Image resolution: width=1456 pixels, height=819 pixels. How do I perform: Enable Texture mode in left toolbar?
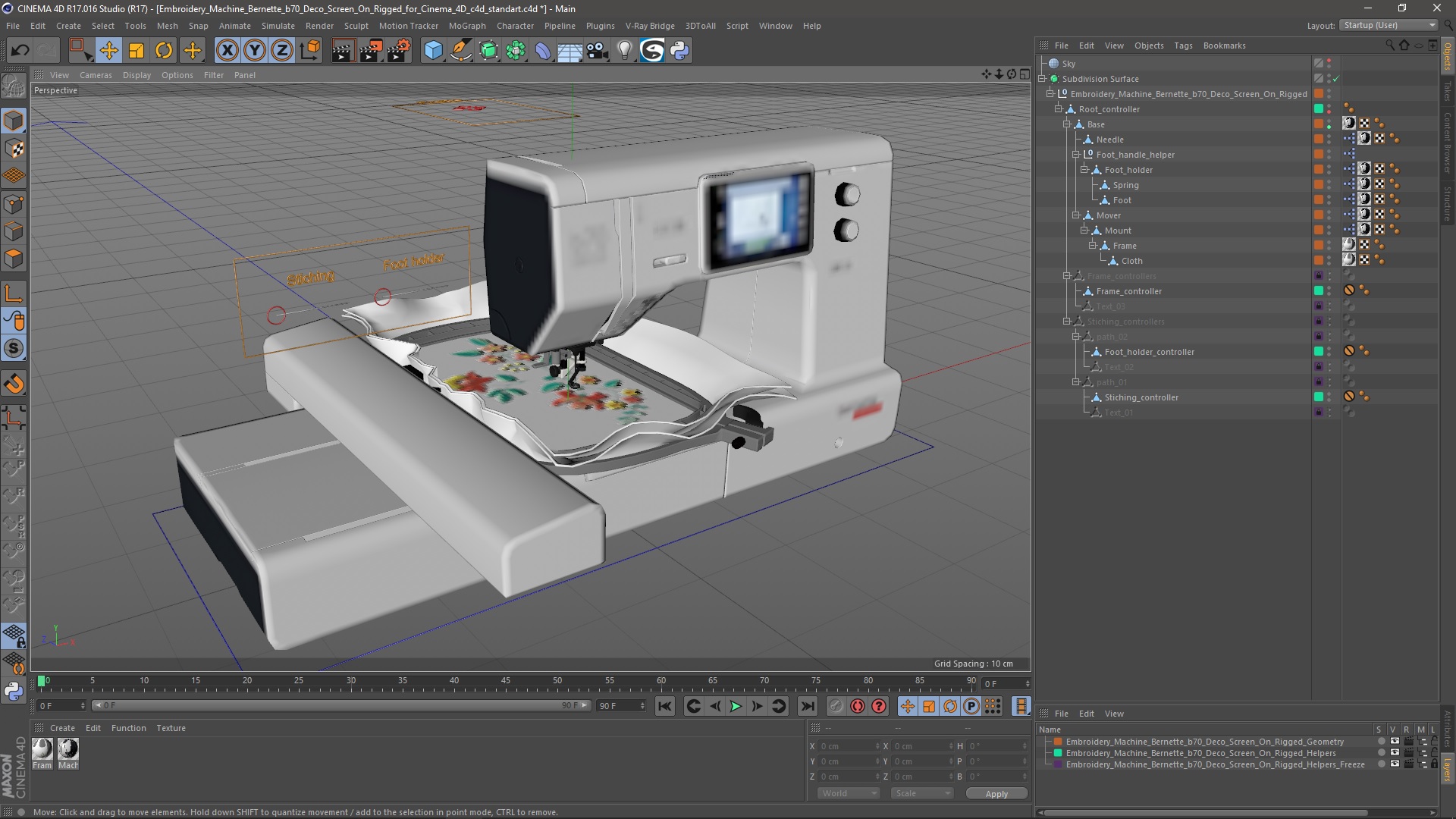click(14, 149)
